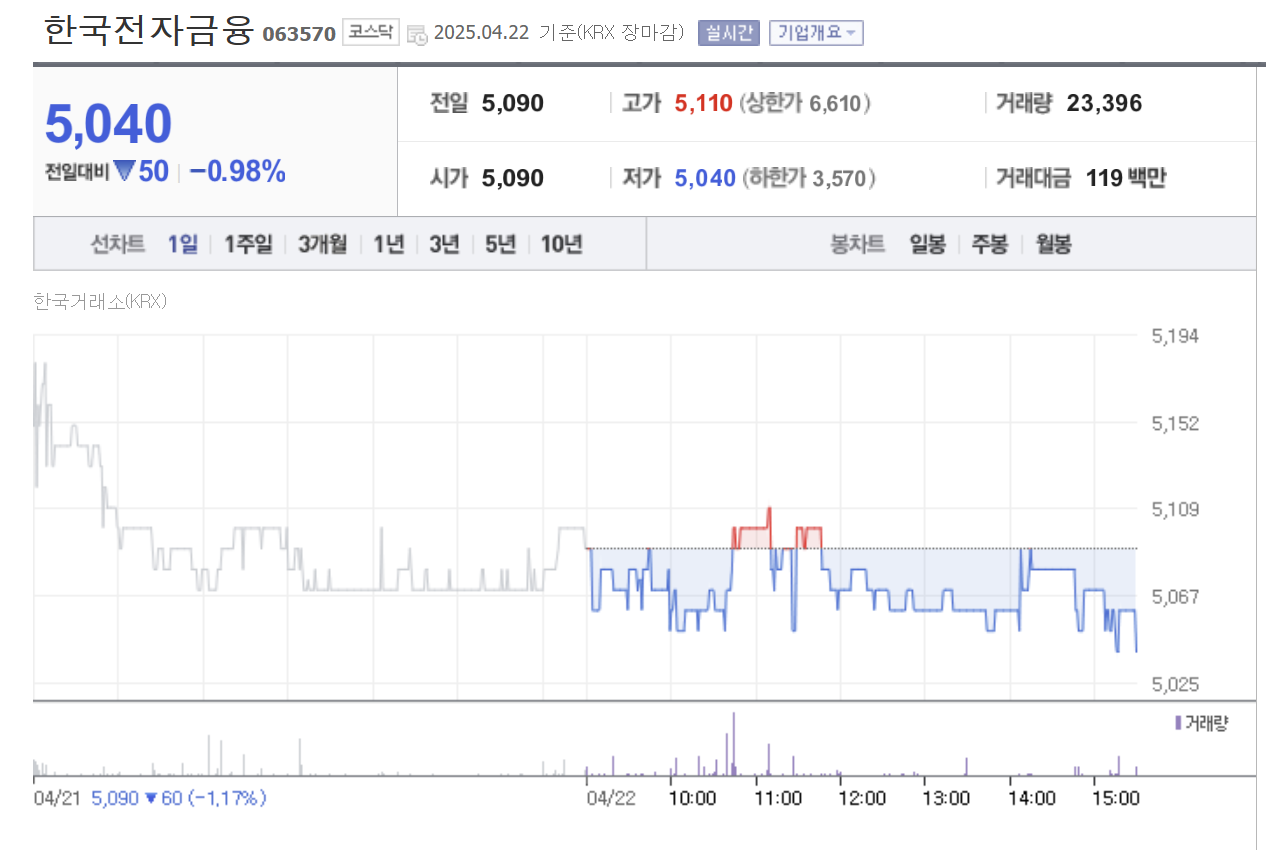Click the stock code 063570
1266x850 pixels.
pyautogui.click(x=299, y=34)
